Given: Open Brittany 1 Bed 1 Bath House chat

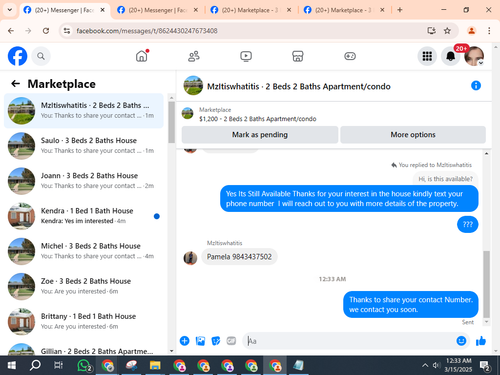Looking at the screenshot, I should pos(84,321).
